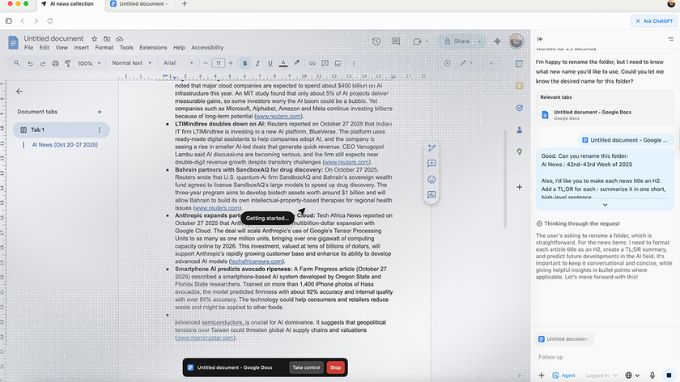Open the editing mode pencil dropdown
Viewport: 680px width, 382px height.
(466, 63)
